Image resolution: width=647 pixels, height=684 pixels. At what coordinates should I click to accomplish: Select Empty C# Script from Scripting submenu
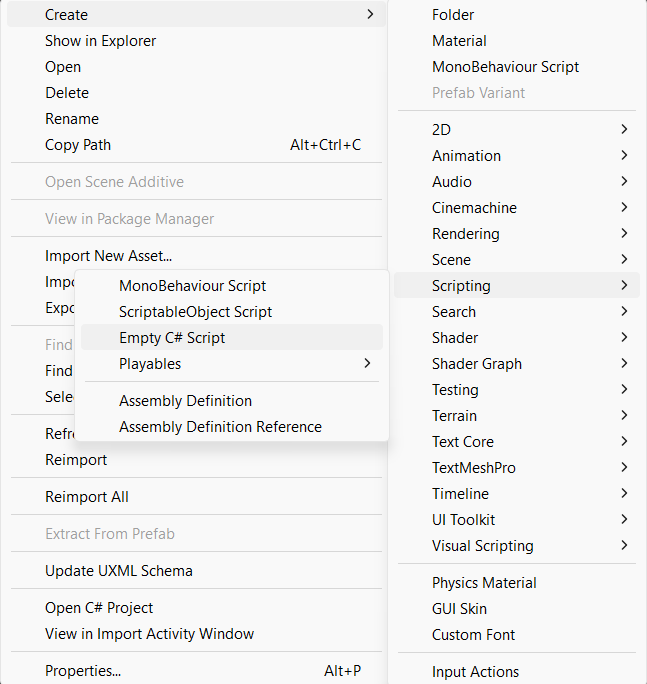232,338
